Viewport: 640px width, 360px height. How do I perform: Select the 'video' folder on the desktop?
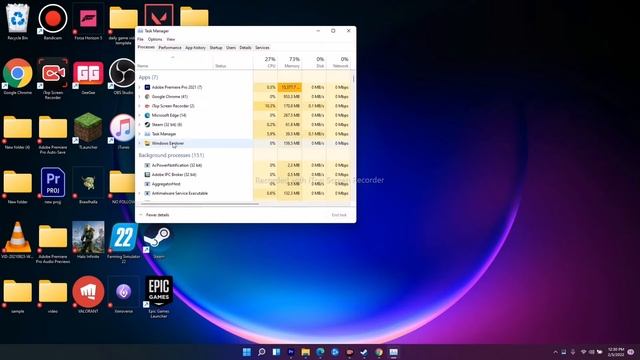tap(53, 296)
